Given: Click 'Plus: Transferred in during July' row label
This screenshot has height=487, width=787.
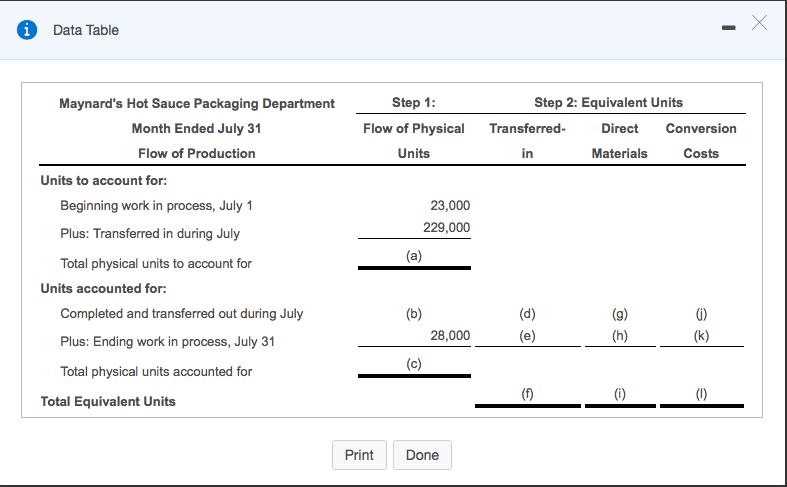Looking at the screenshot, I should (150, 233).
